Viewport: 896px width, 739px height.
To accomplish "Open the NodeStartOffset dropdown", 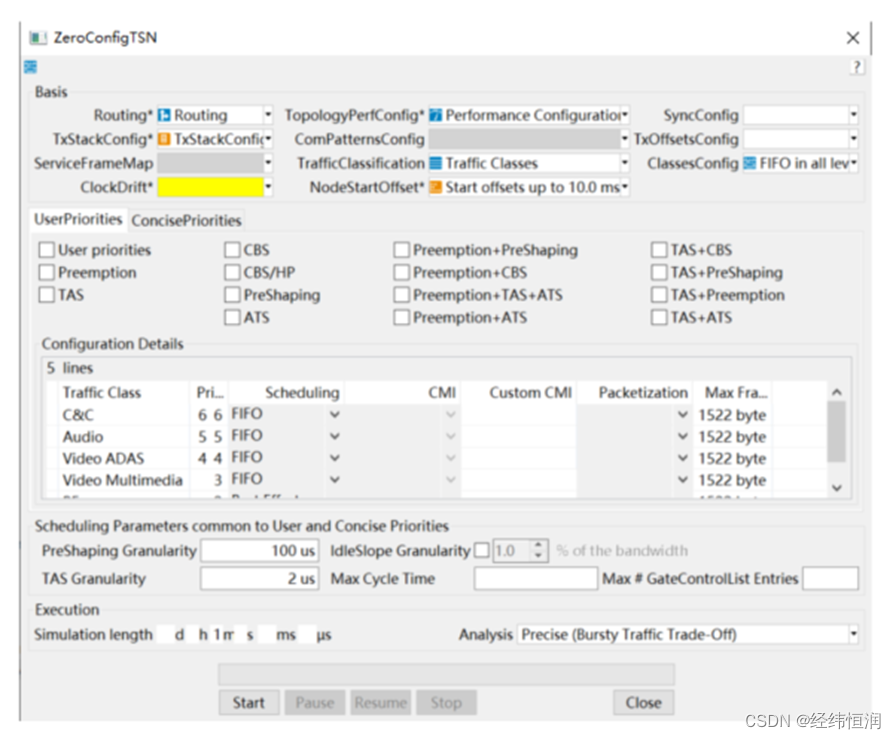I will coord(625,187).
